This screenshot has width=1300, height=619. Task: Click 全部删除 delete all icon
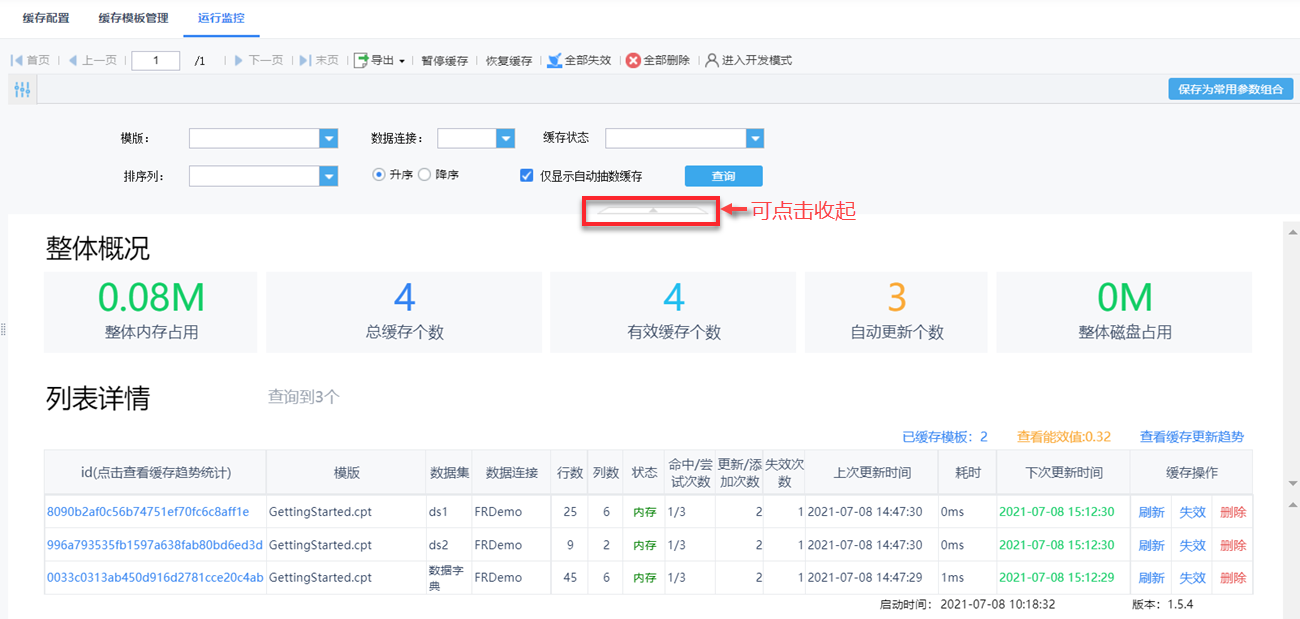[633, 60]
